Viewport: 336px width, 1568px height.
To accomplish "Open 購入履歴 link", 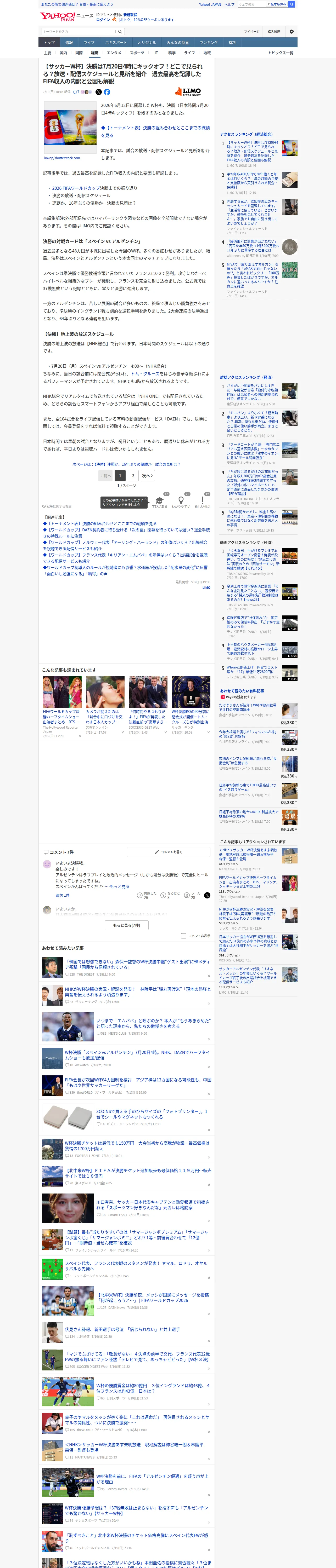I will (274, 32).
